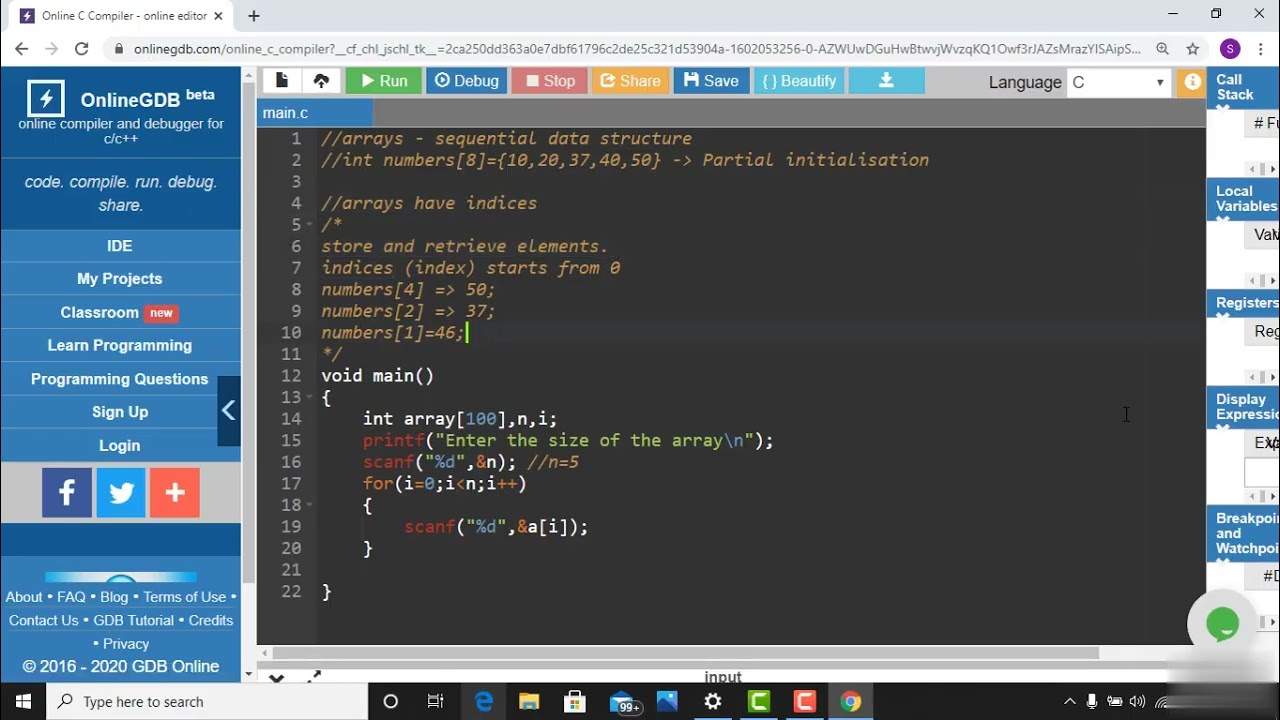Click the orange info icon
The height and width of the screenshot is (720, 1280).
coord(1192,82)
